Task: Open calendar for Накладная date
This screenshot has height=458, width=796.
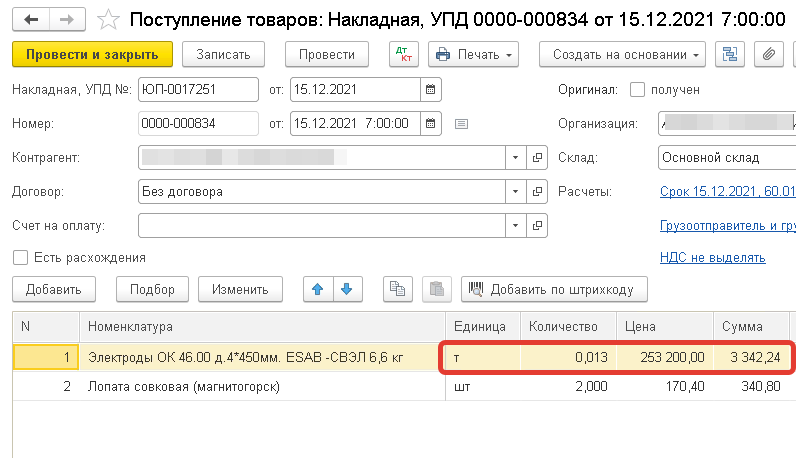Action: click(430, 90)
